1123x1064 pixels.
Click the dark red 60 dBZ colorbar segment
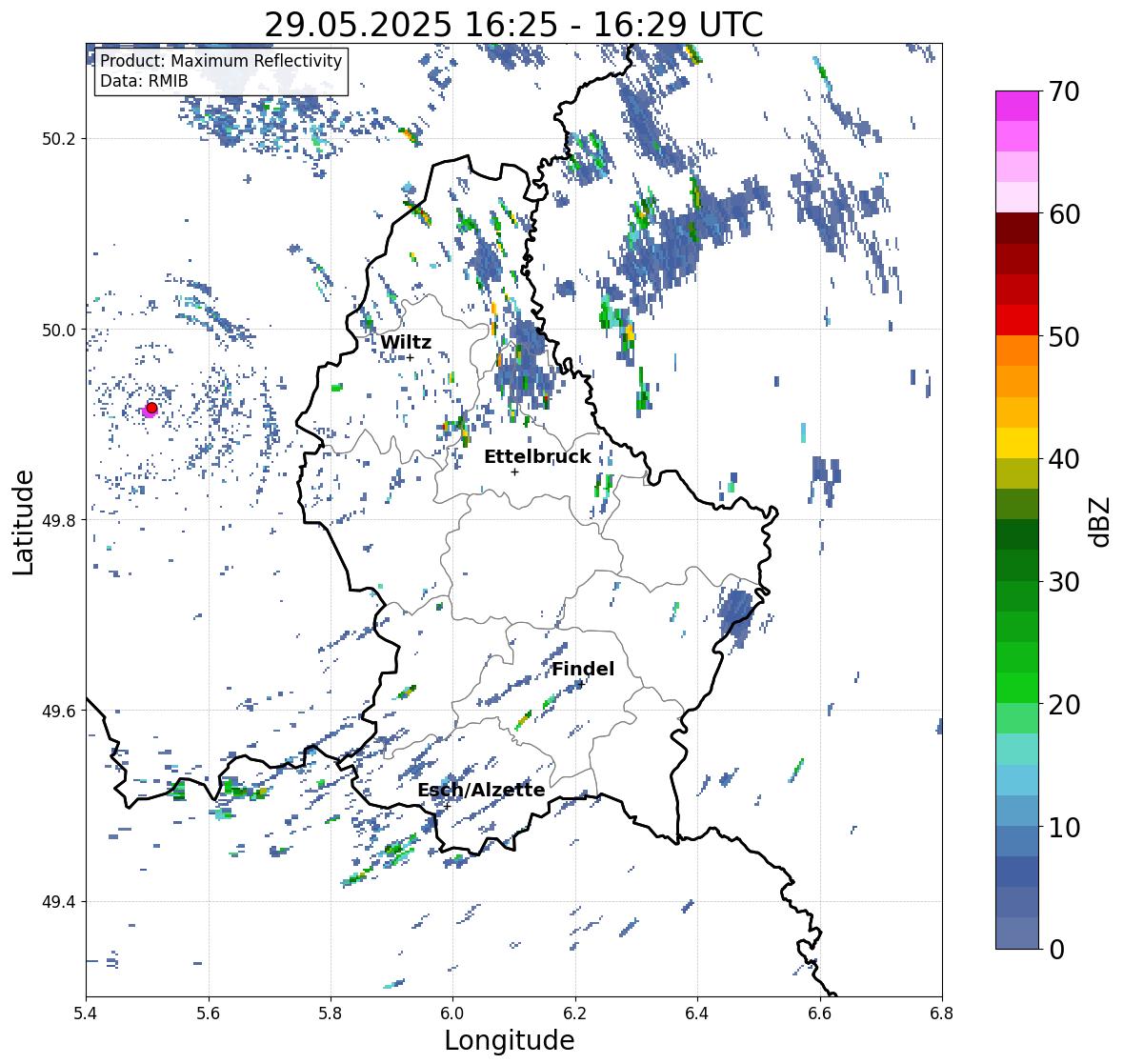(1017, 229)
